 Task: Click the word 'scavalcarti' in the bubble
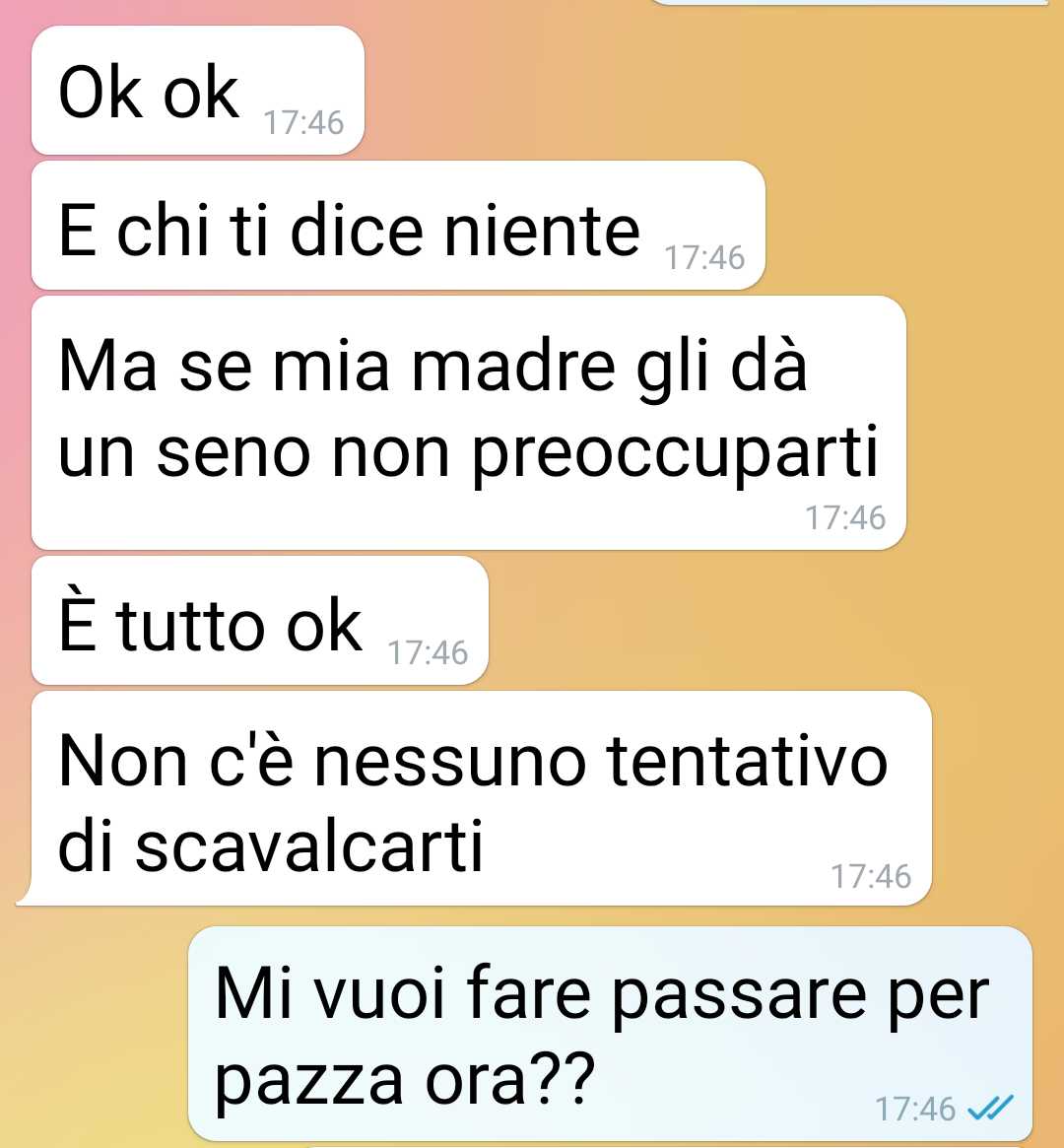pyautogui.click(x=308, y=845)
